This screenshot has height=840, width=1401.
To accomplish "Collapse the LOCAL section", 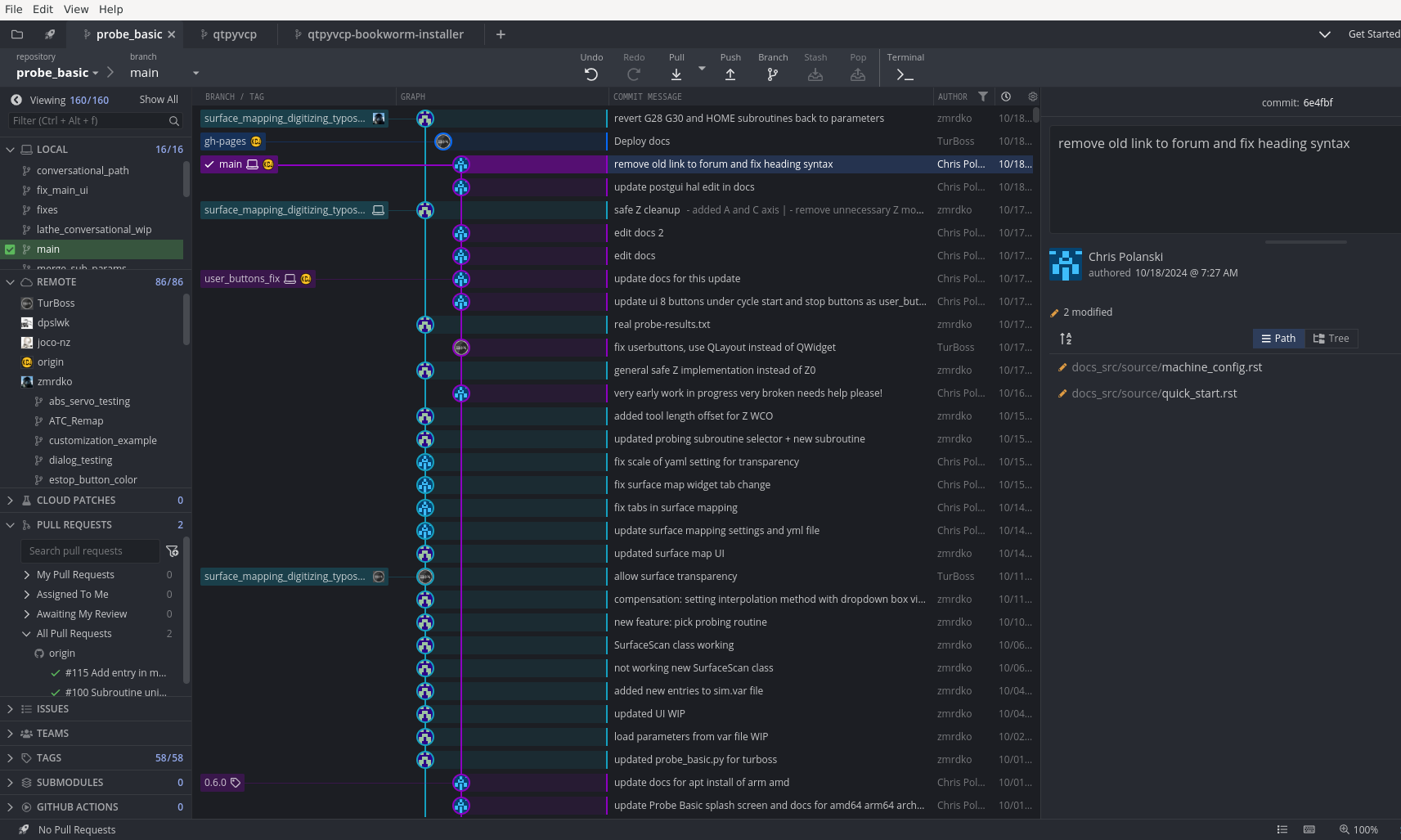I will 10,150.
